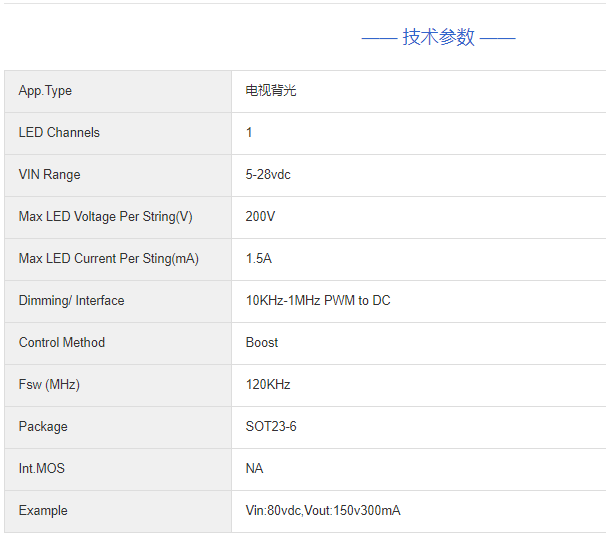The image size is (606, 549).
Task: Click the 电视背光 value cell
Action: tap(271, 91)
